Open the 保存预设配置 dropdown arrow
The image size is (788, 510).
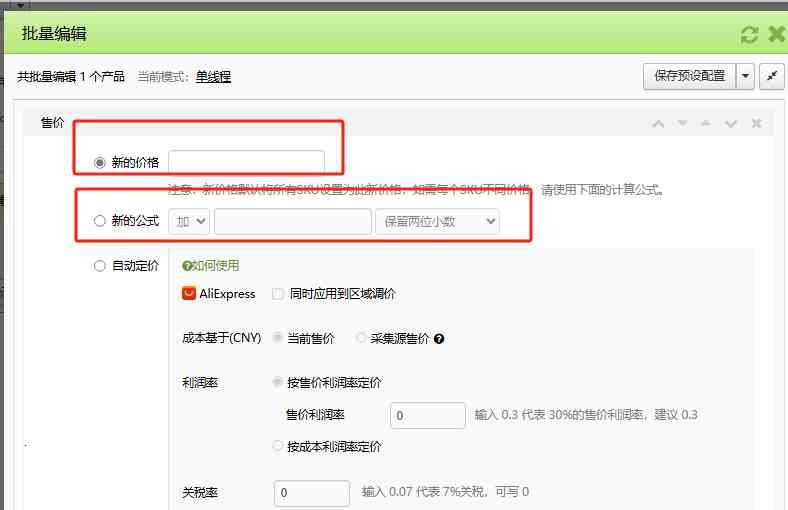coord(745,76)
